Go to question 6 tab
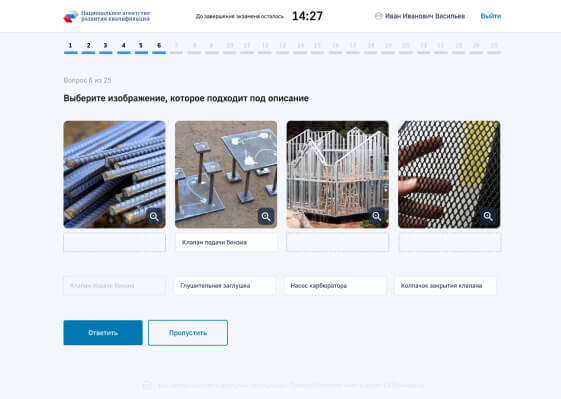The image size is (561, 399). coord(159,47)
